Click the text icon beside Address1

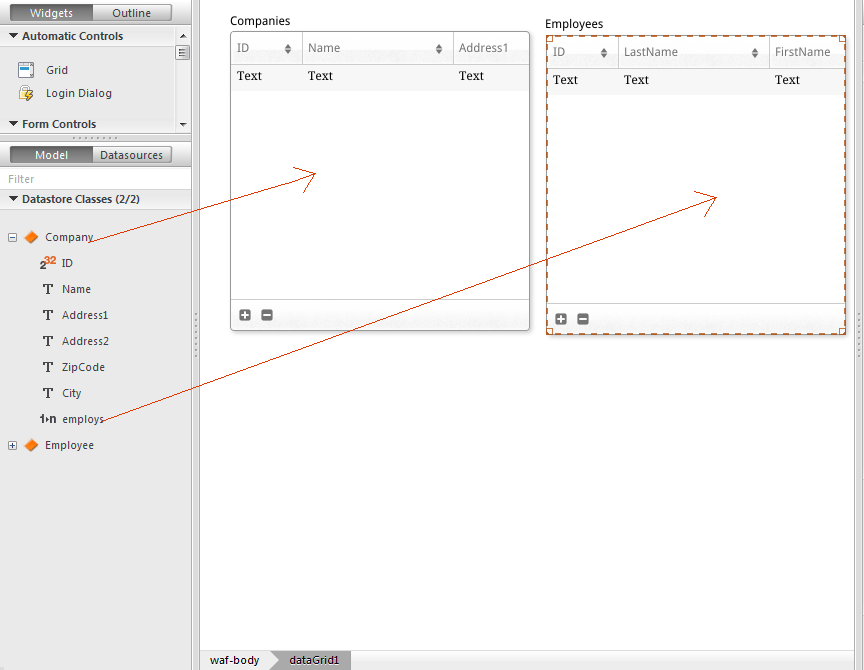coord(48,315)
